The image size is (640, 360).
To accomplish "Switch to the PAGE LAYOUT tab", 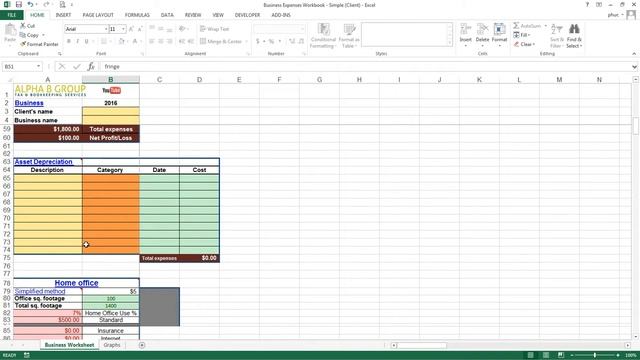I will pos(98,15).
